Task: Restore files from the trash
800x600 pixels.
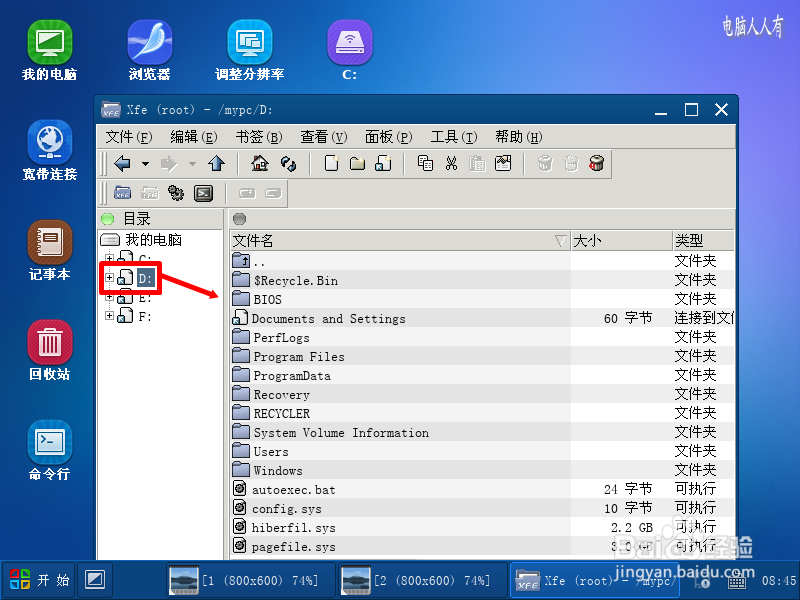Action: click(x=571, y=163)
